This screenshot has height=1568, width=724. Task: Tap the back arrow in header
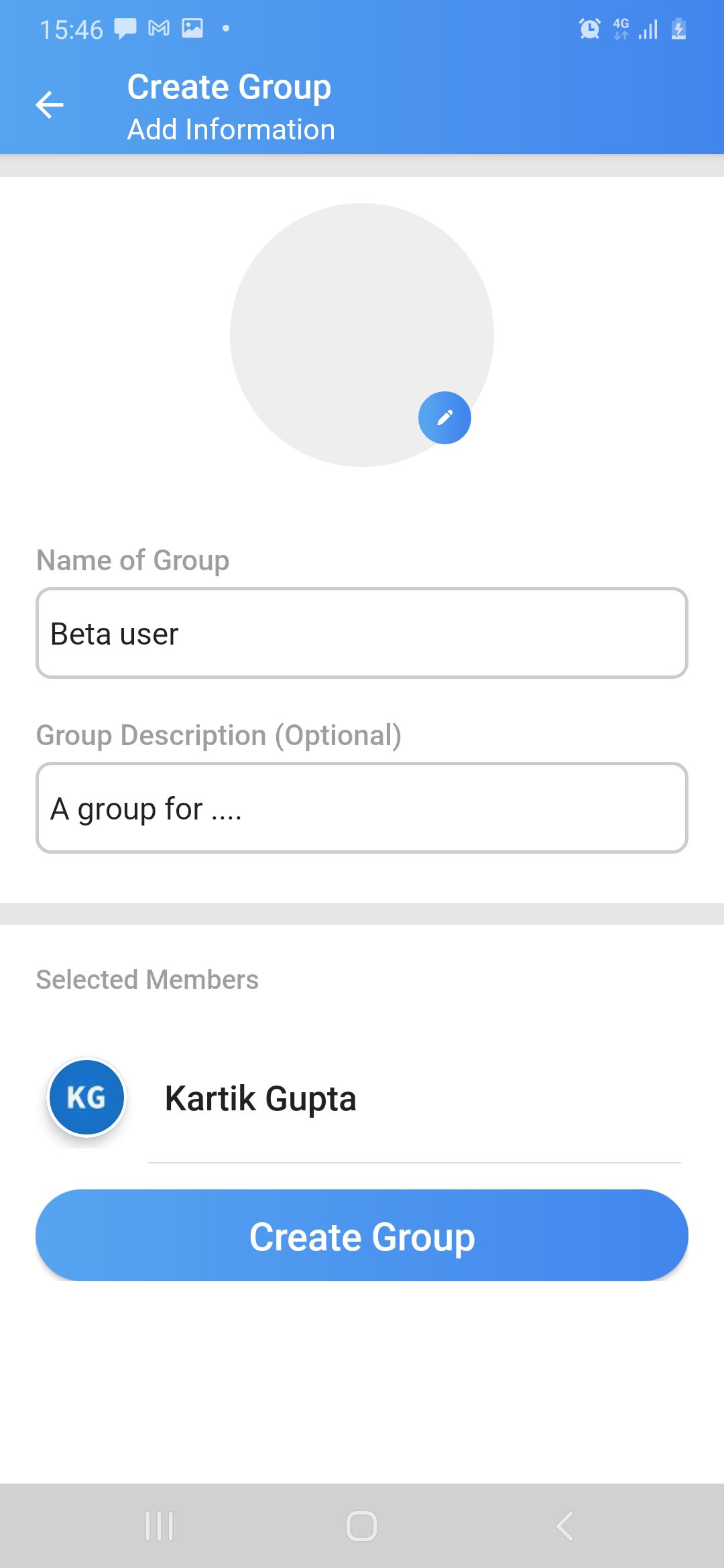pos(50,105)
